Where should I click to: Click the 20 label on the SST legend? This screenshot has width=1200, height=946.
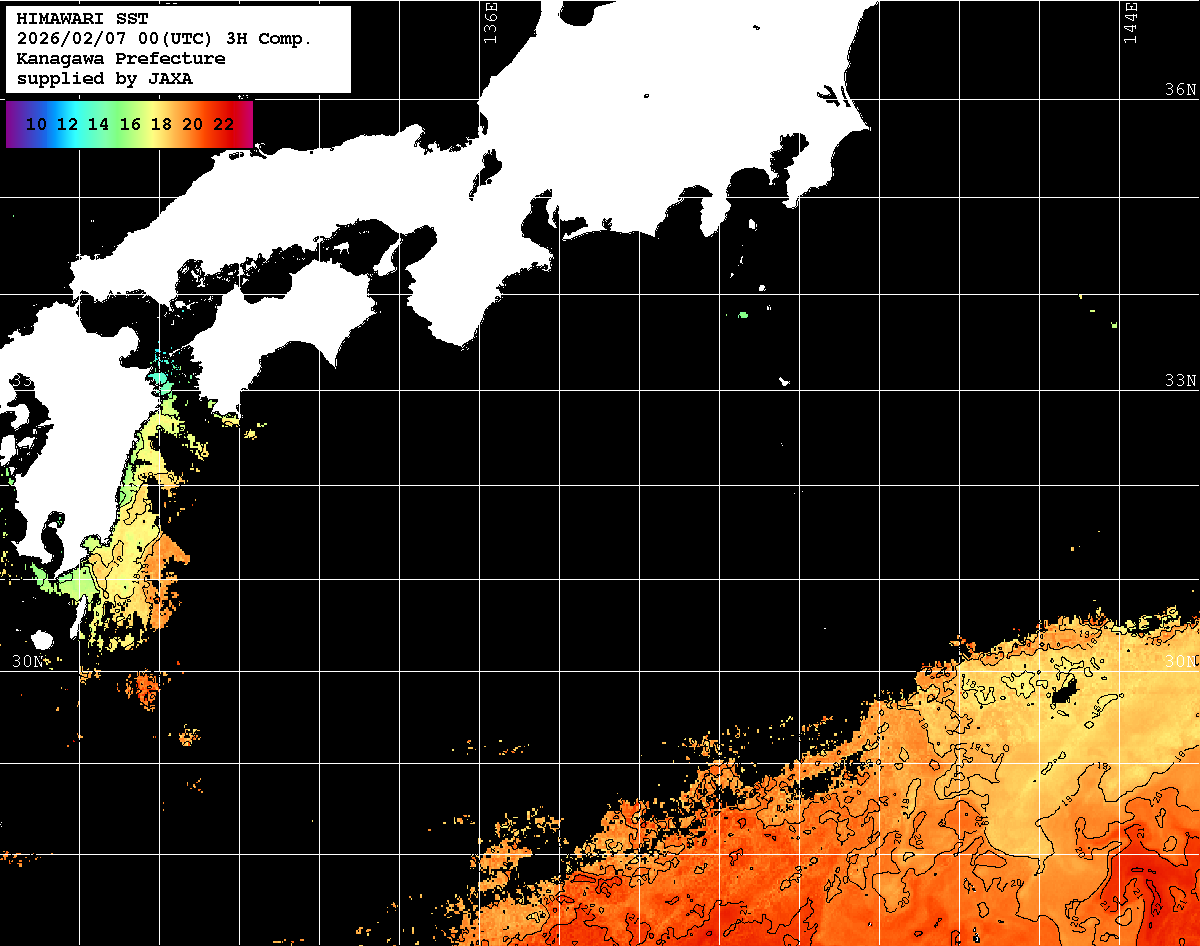pyautogui.click(x=193, y=125)
